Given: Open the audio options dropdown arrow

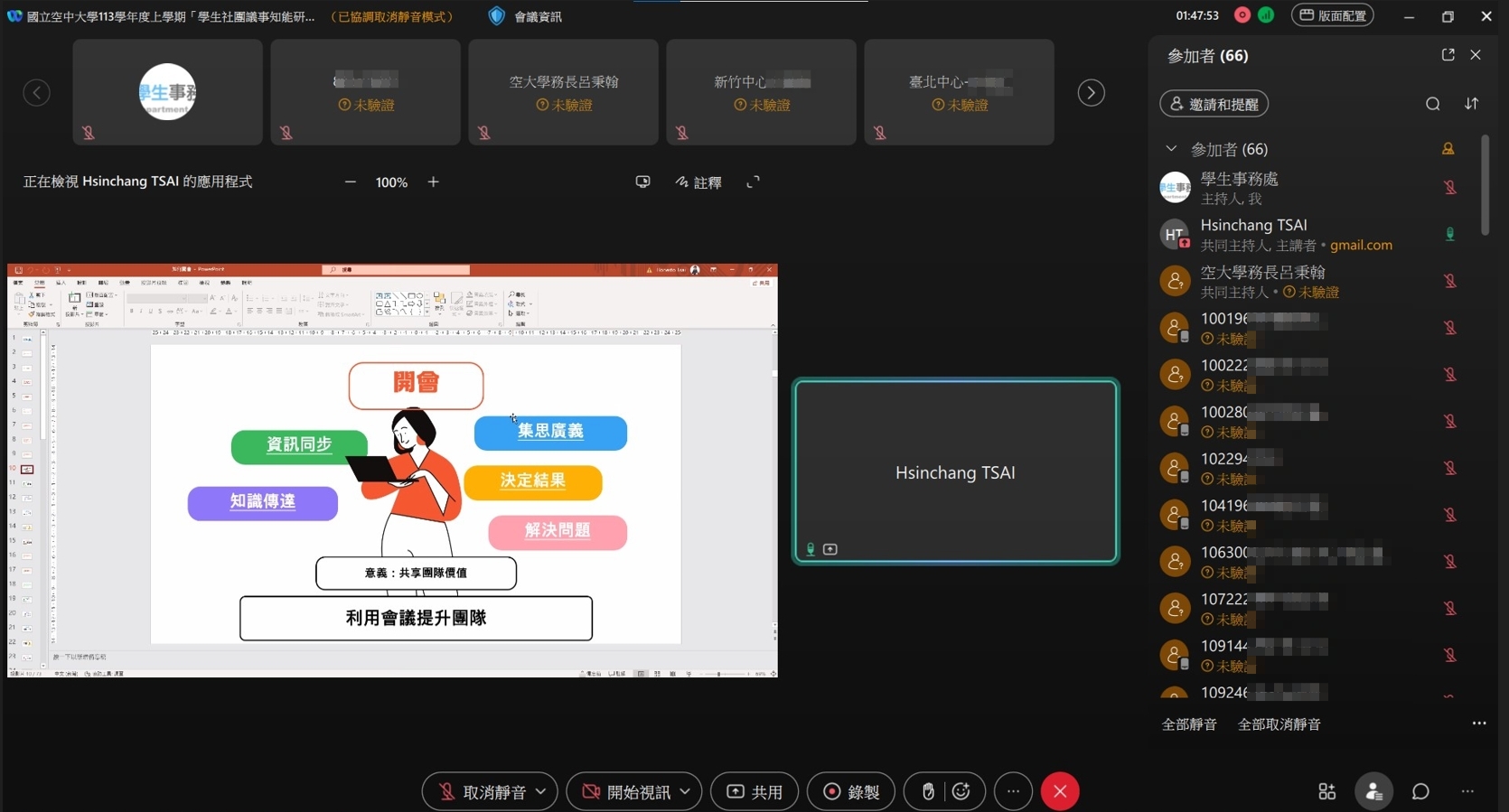Looking at the screenshot, I should pyautogui.click(x=541, y=792).
